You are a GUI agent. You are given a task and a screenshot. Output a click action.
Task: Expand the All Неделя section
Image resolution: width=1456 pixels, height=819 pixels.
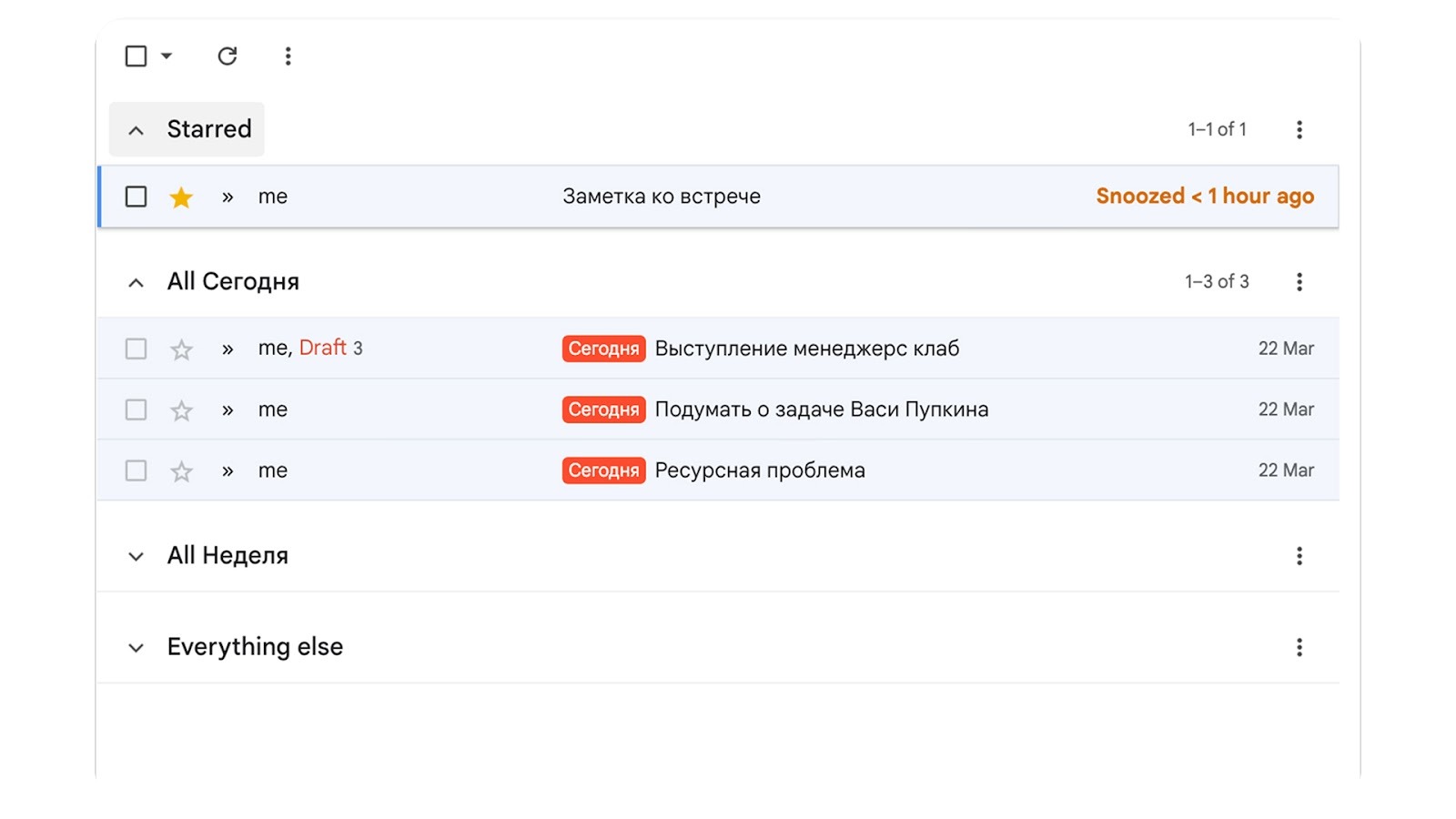point(135,555)
